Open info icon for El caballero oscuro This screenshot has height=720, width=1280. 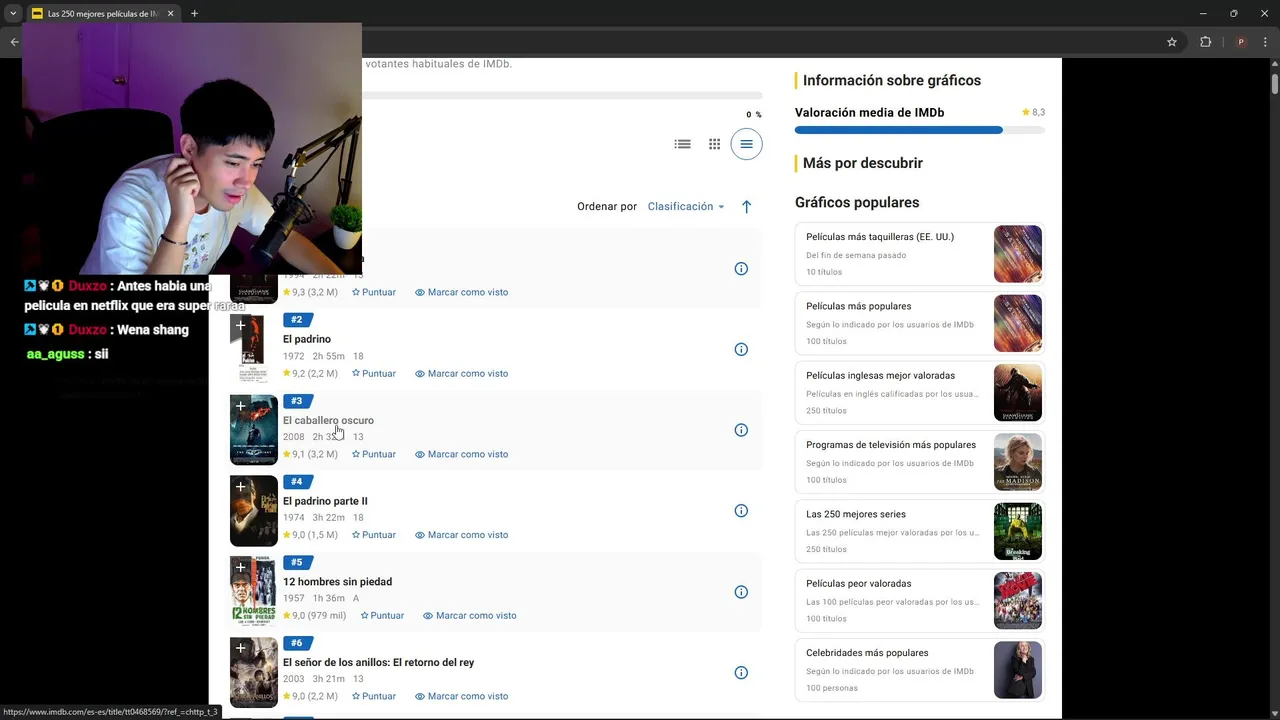coord(741,430)
